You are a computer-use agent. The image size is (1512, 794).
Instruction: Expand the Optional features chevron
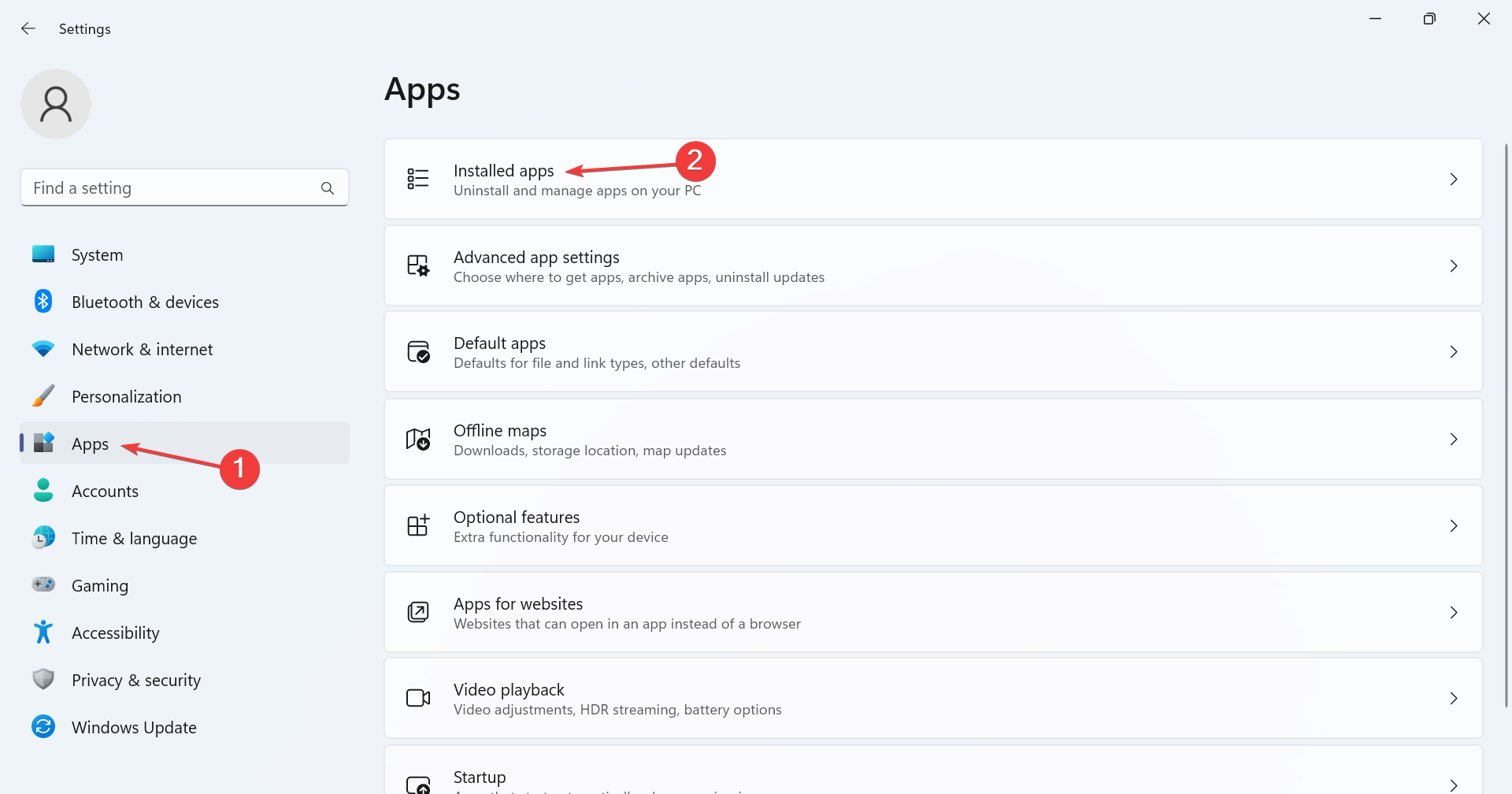[1454, 525]
